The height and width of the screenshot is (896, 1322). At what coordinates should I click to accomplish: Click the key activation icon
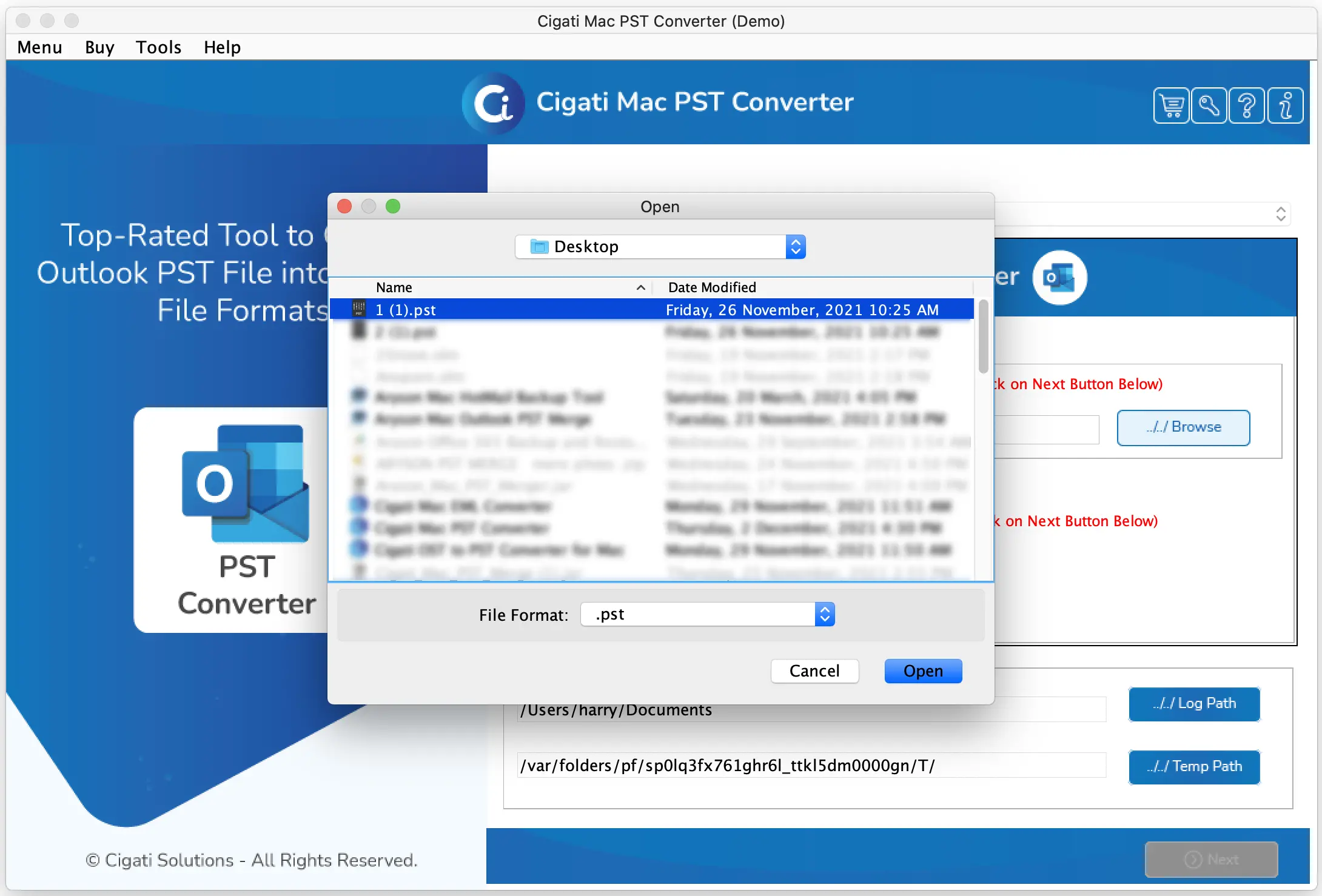(1209, 105)
